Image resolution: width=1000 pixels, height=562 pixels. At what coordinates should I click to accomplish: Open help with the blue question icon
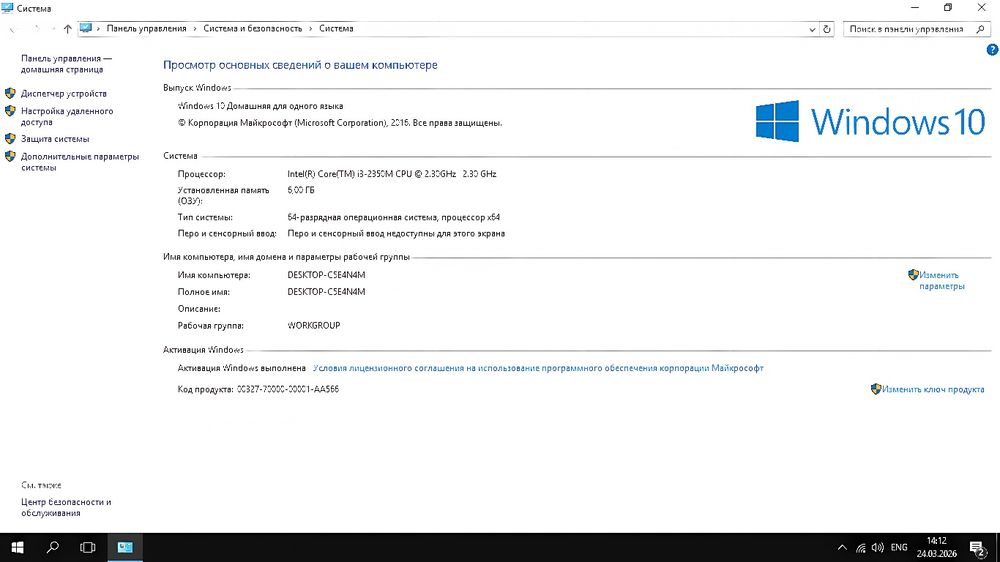(x=992, y=50)
